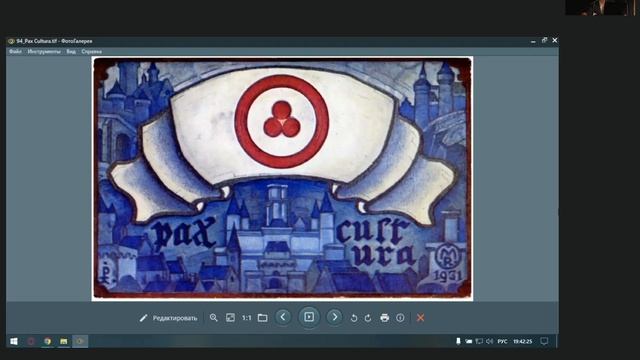
Task: Go to next image with right arrow
Action: click(335, 317)
